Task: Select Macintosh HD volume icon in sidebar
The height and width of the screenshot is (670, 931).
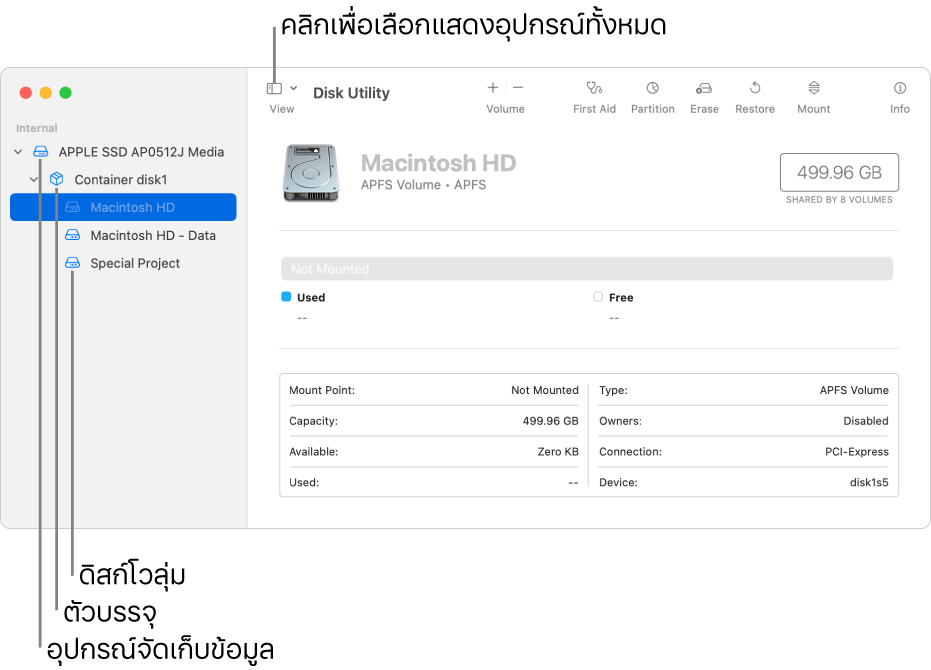Action: [72, 207]
